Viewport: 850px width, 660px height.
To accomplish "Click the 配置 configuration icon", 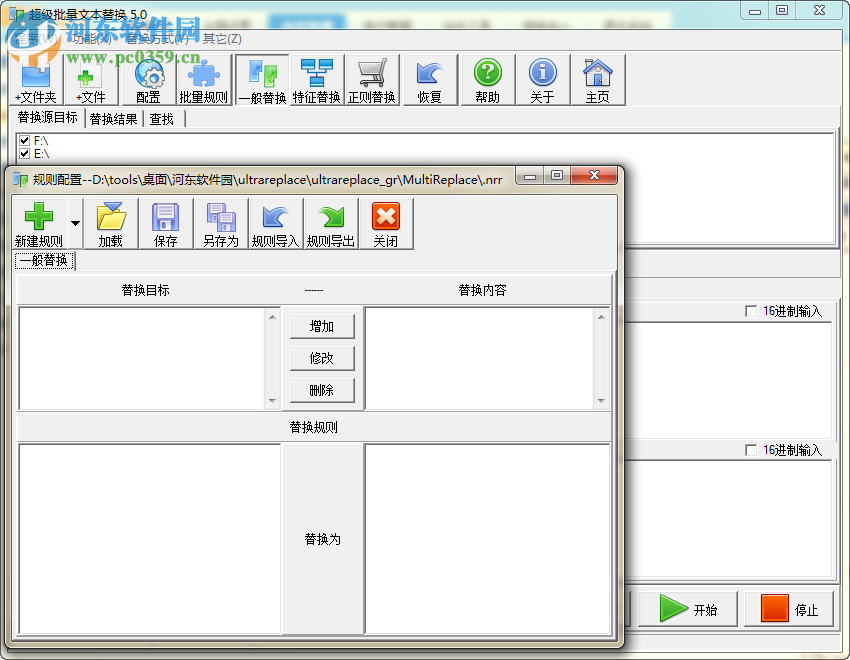I will pyautogui.click(x=148, y=79).
